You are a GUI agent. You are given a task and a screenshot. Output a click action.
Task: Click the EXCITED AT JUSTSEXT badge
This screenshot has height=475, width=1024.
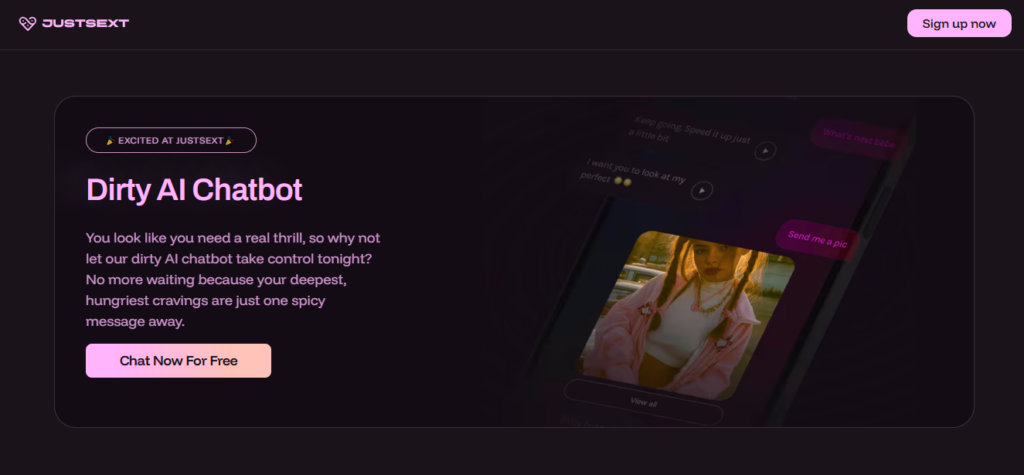pos(171,140)
